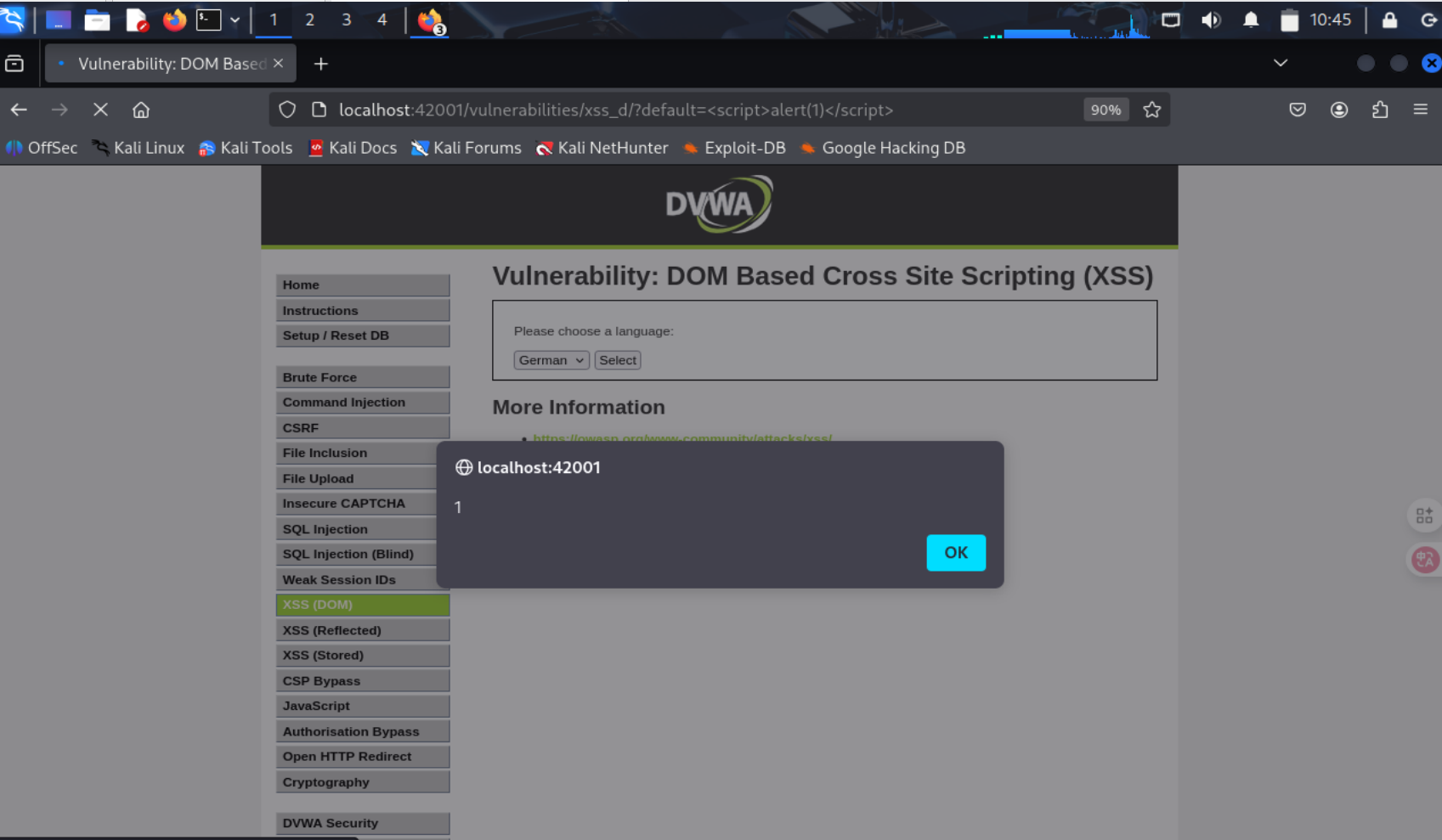Open the Firefox hamburger menu

[x=1420, y=110]
